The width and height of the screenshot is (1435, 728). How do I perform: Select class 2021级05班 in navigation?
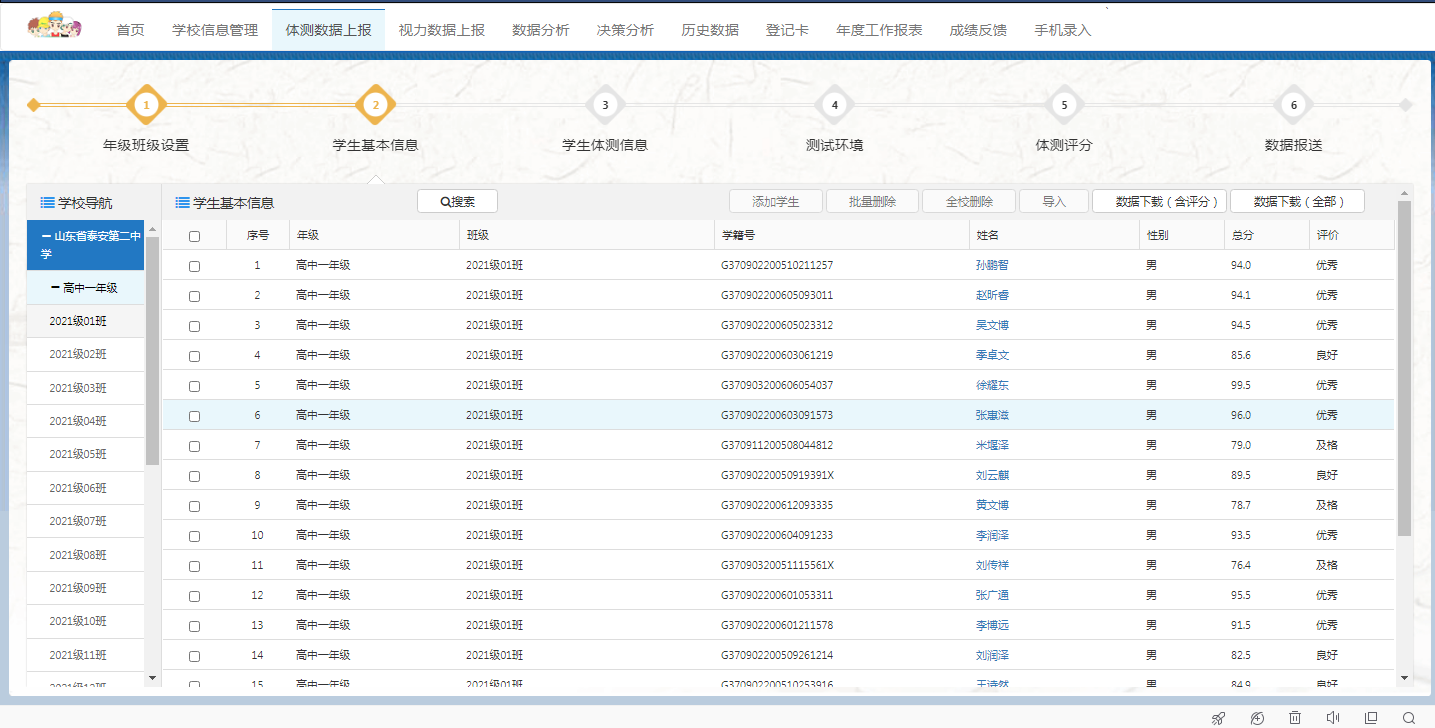(86, 454)
